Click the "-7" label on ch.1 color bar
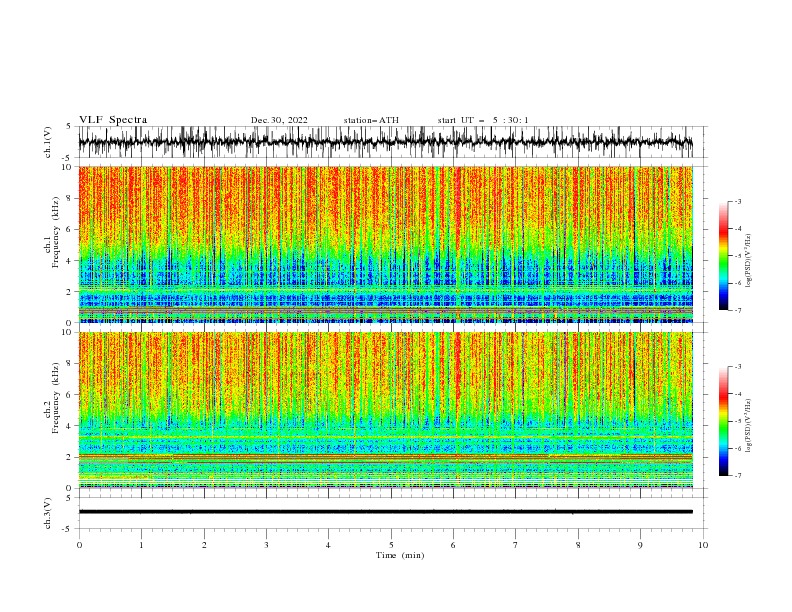 tap(737, 310)
